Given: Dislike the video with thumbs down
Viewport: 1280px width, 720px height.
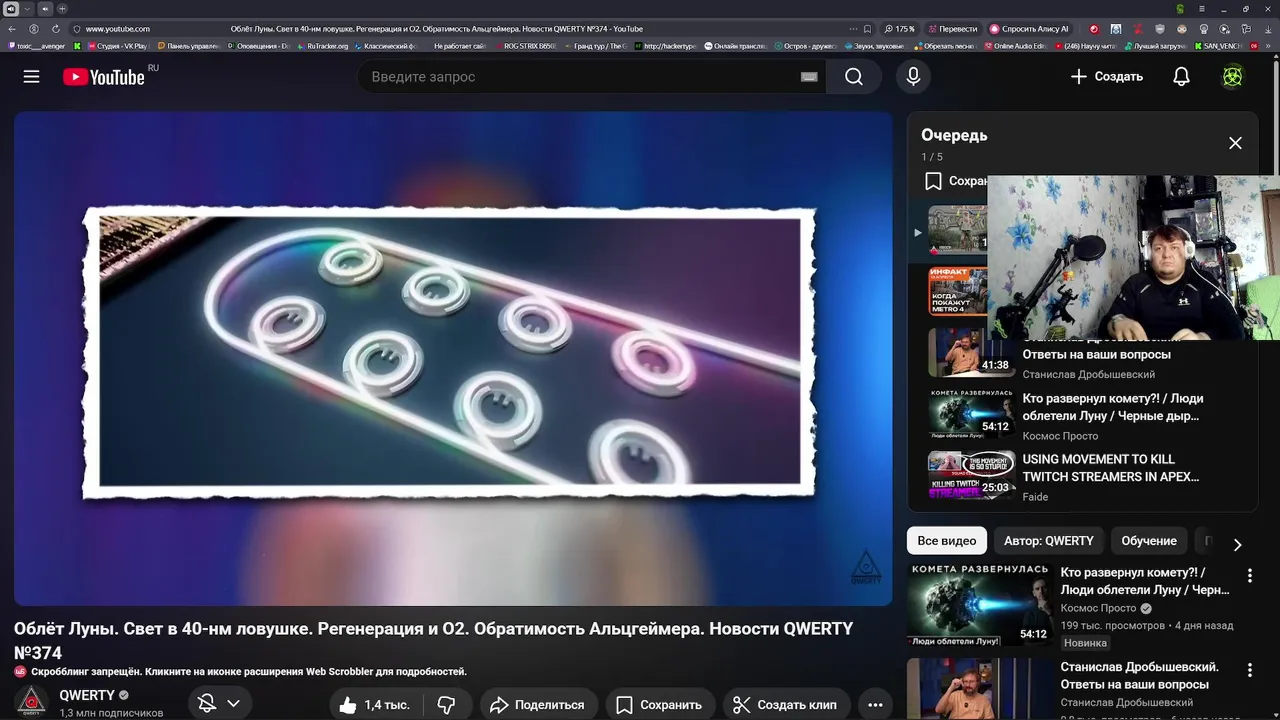Looking at the screenshot, I should 447,705.
